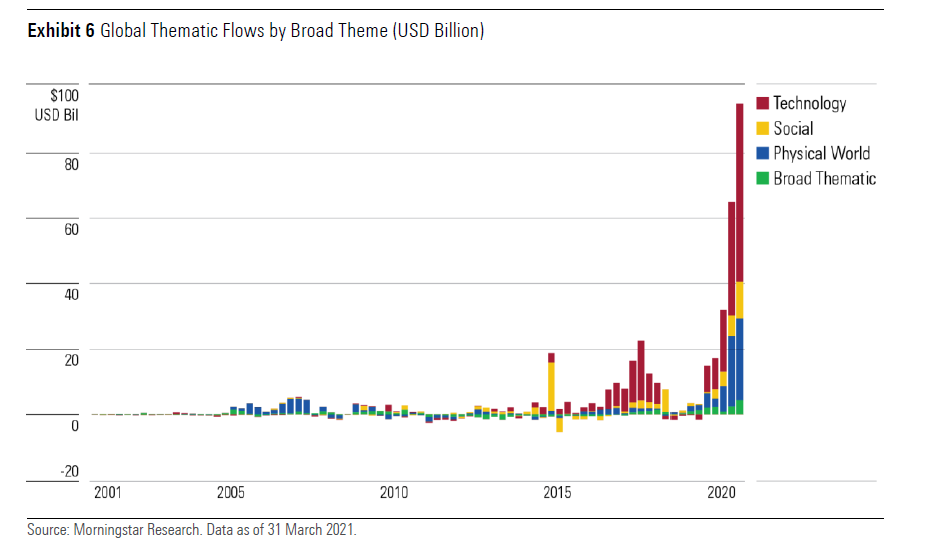
Task: Select the Broad Thematic legend label
Action: pyautogui.click(x=824, y=178)
